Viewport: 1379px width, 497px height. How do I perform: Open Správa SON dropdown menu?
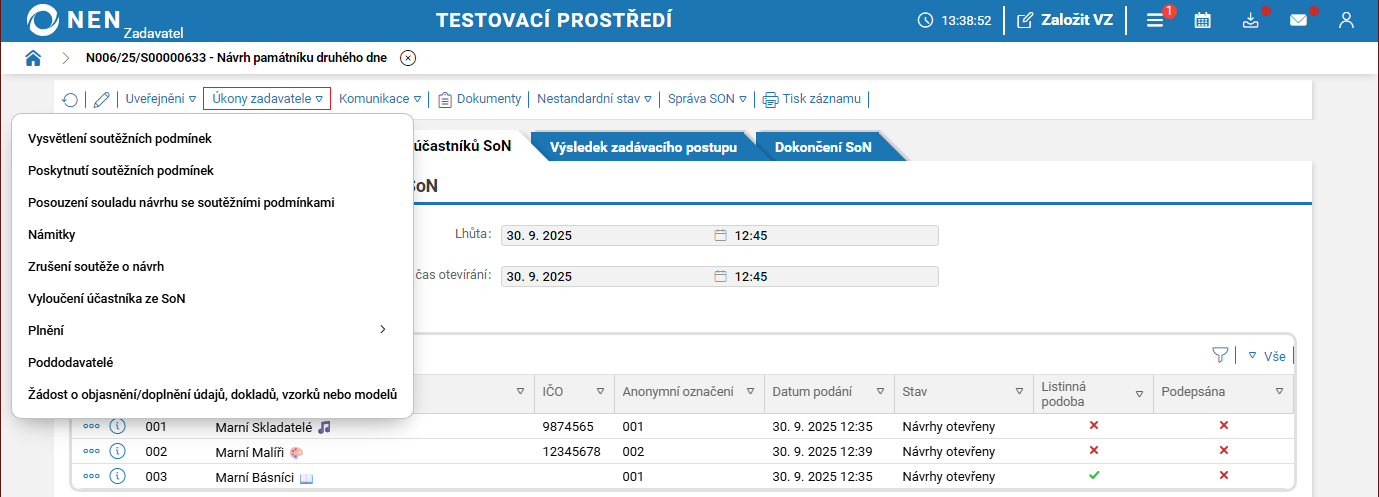pos(707,99)
